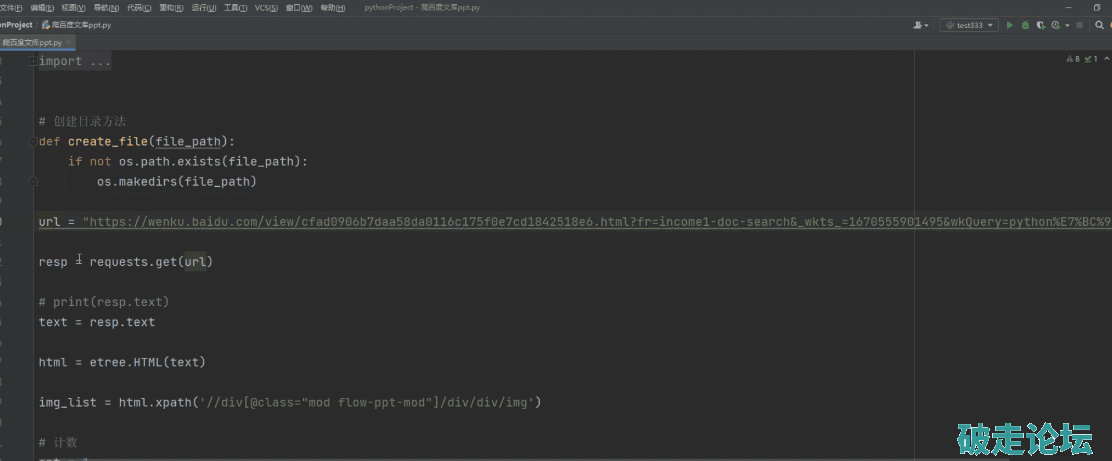Open the test333 run configuration dropdown
The width and height of the screenshot is (1112, 461).
tap(969, 25)
